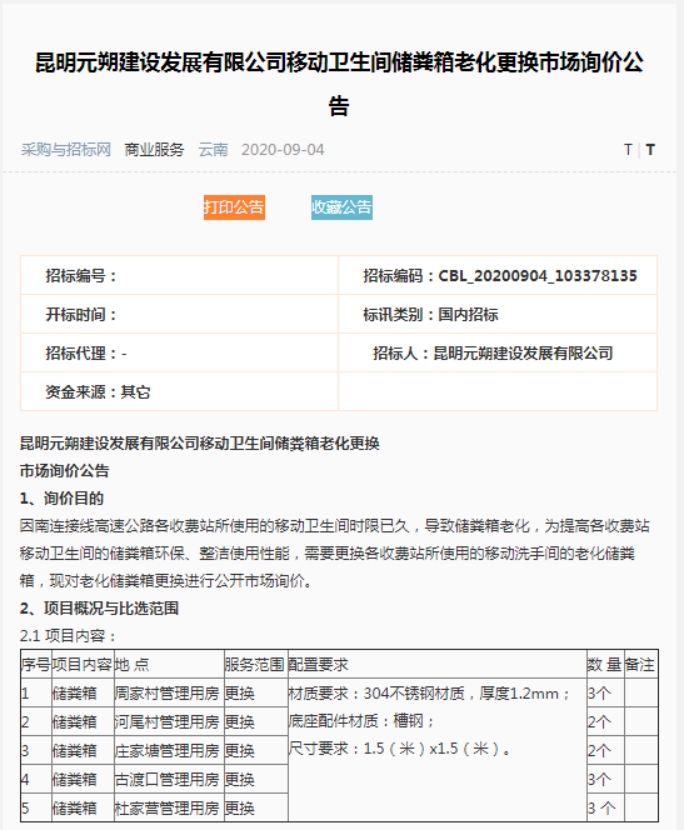Click the publish date 2020-09-04

point(283,150)
